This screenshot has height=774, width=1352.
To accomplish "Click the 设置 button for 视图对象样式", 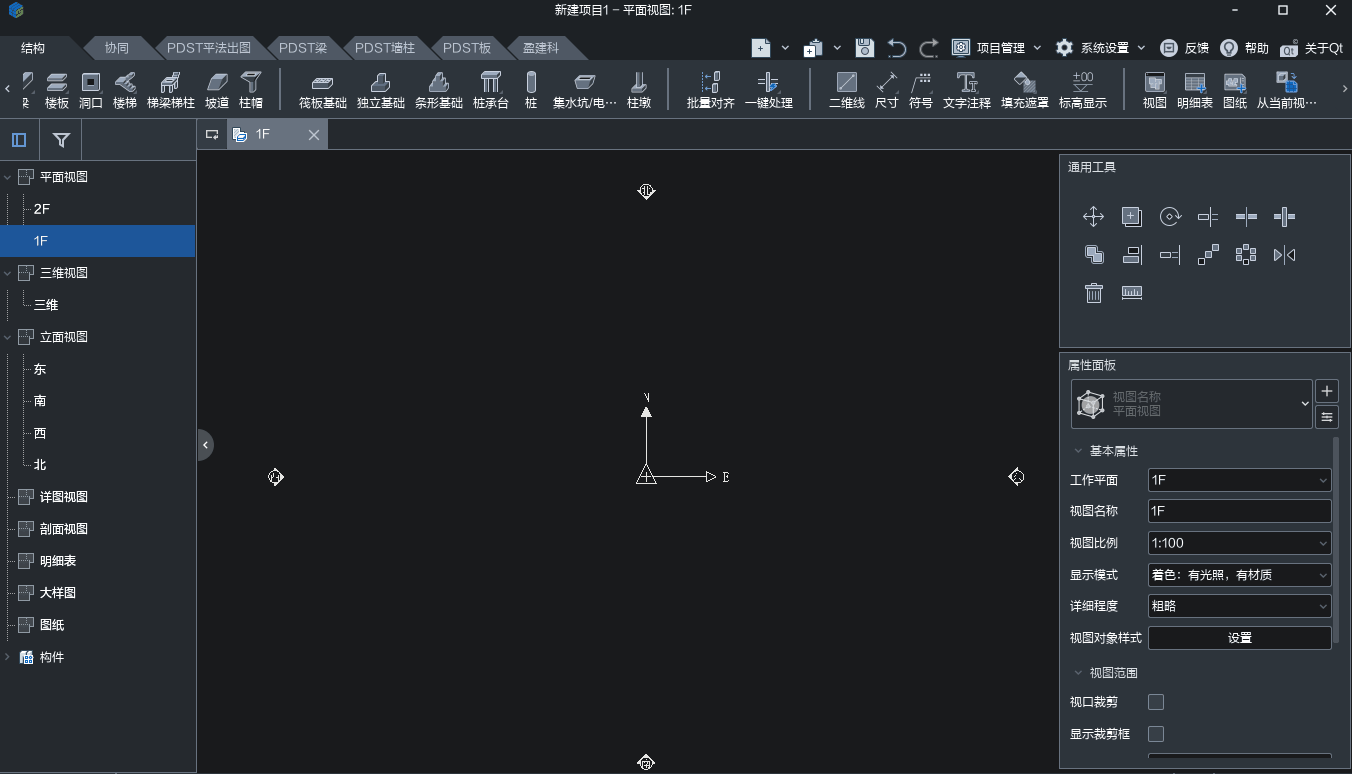I will 1240,638.
